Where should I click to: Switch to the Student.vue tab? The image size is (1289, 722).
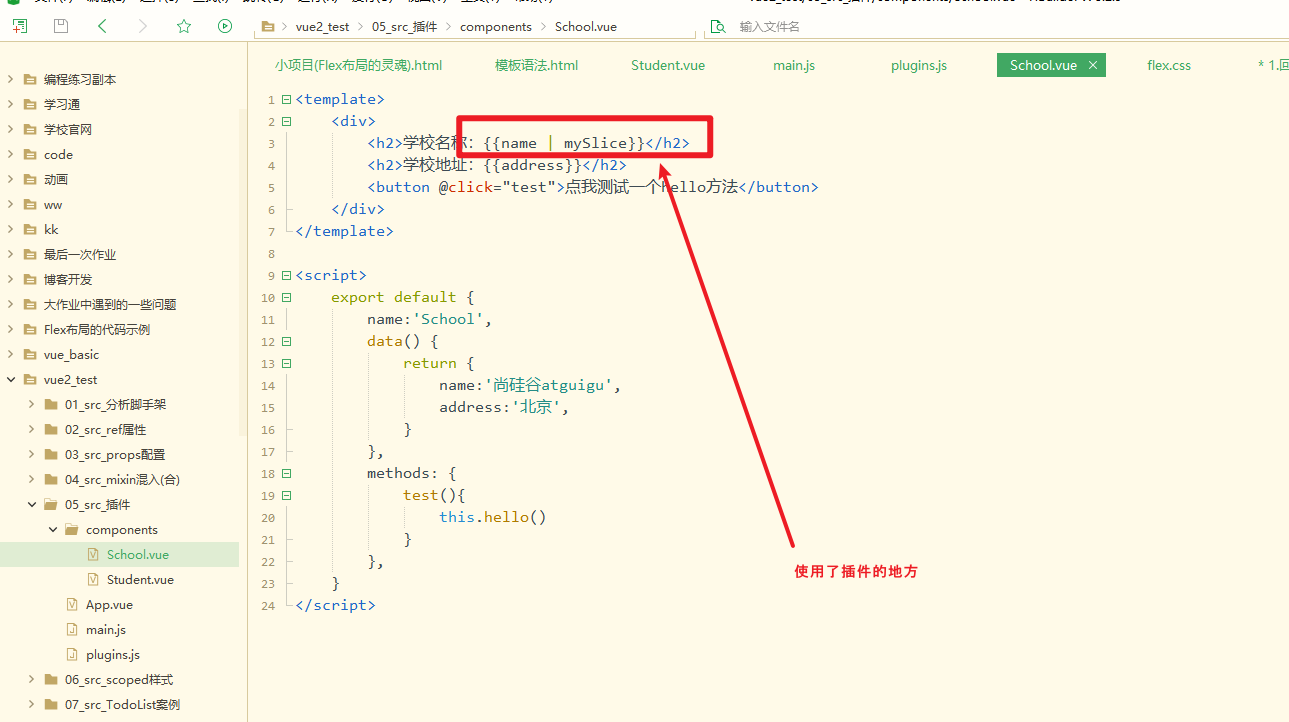668,65
